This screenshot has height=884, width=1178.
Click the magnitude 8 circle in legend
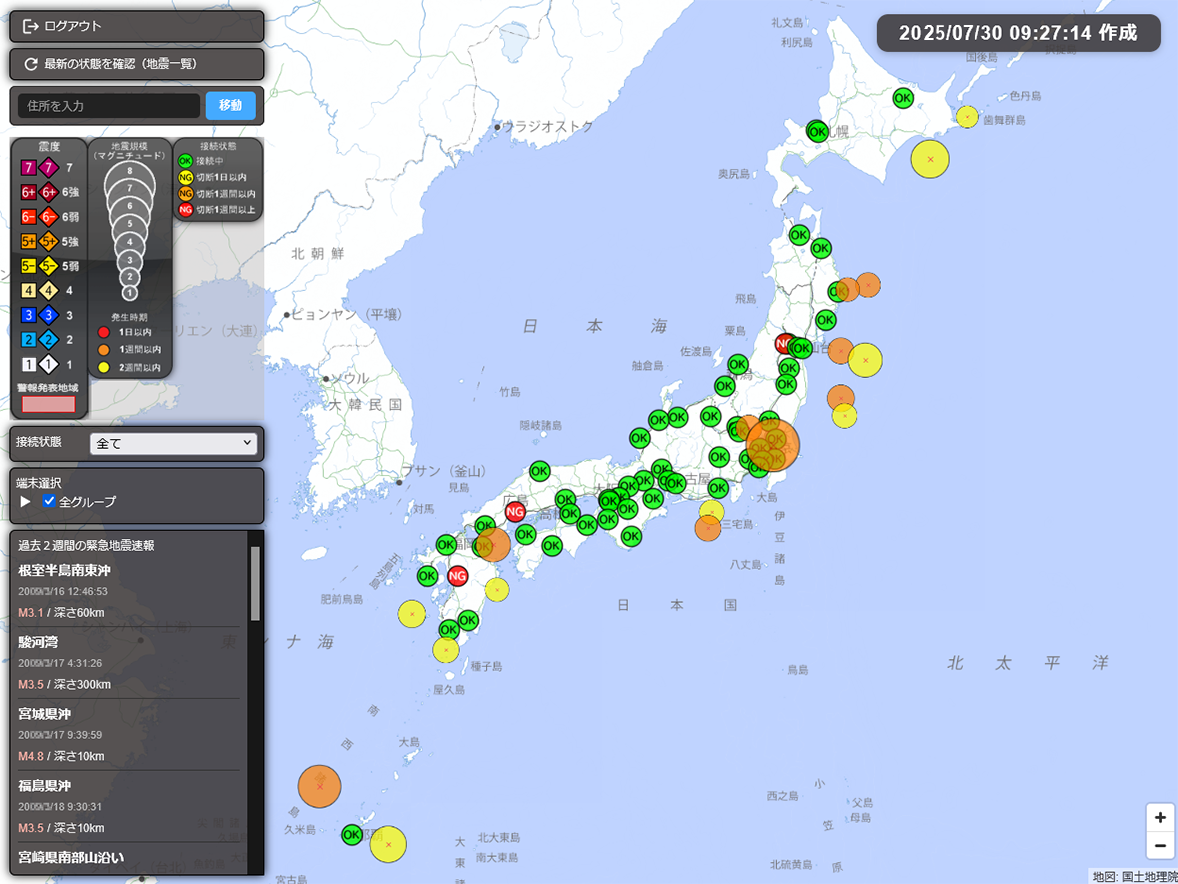[129, 173]
